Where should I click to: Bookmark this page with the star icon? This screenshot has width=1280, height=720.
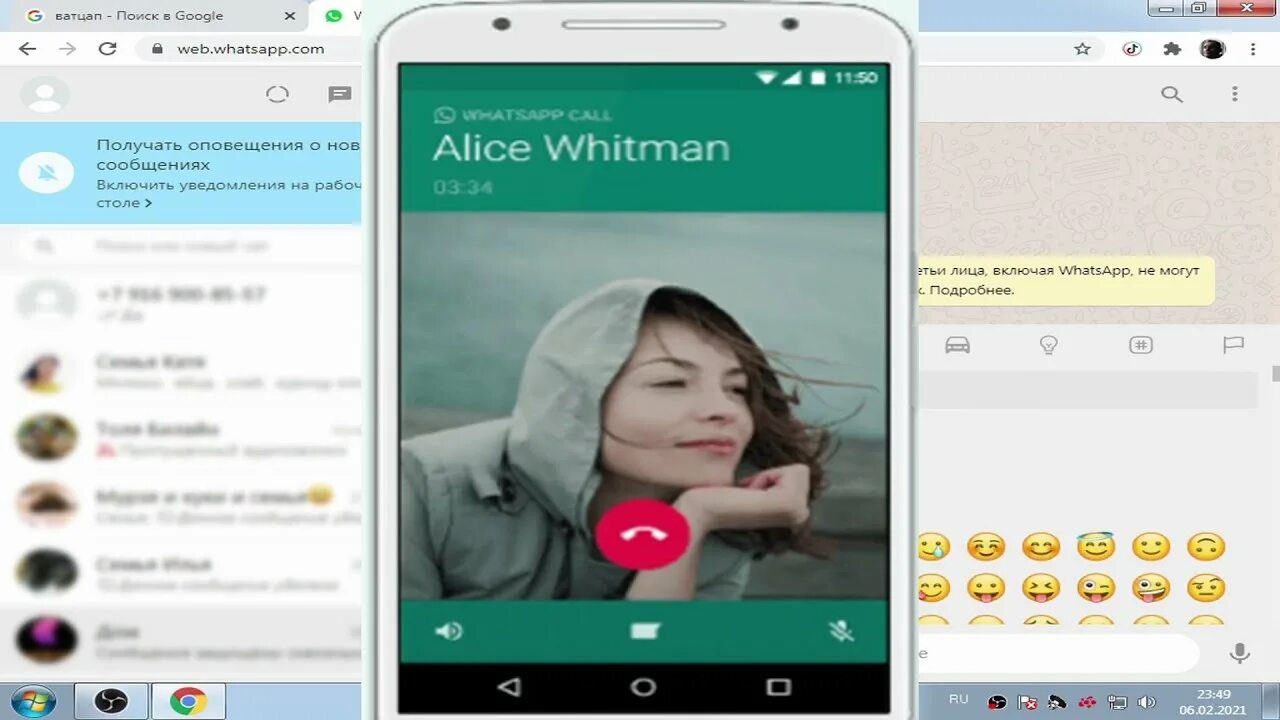point(1082,48)
